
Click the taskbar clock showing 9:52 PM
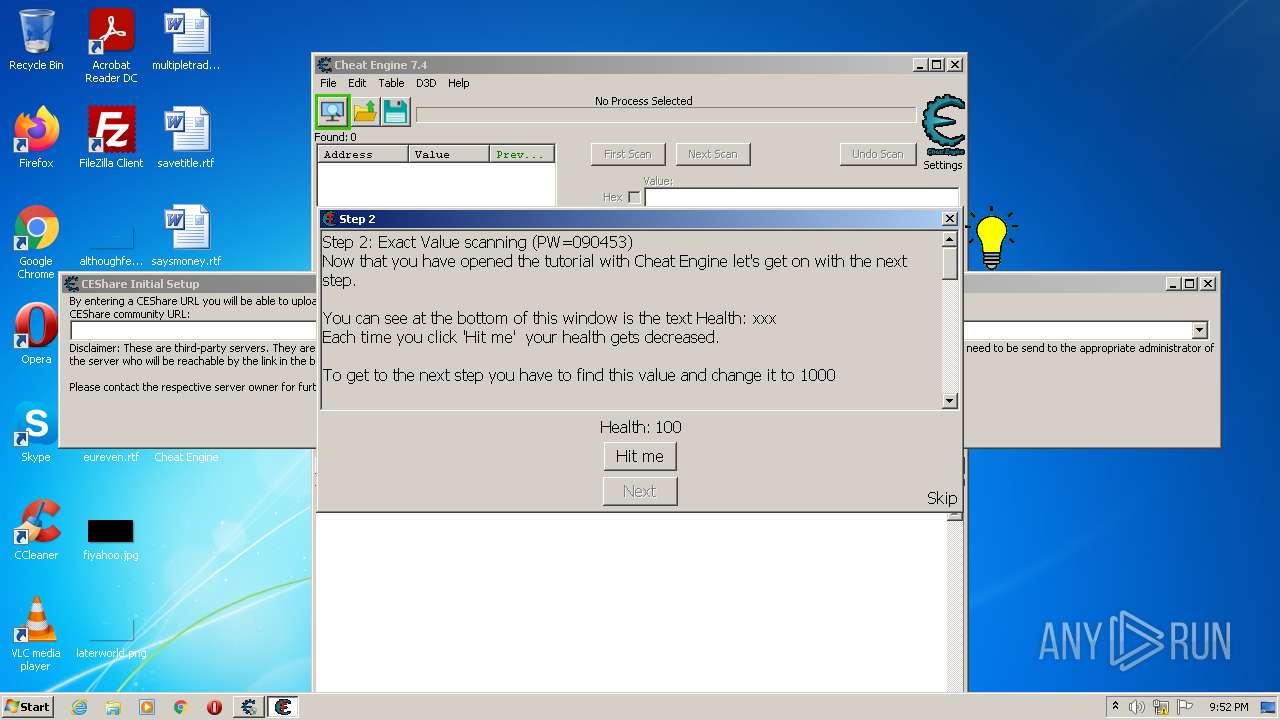tap(1228, 707)
